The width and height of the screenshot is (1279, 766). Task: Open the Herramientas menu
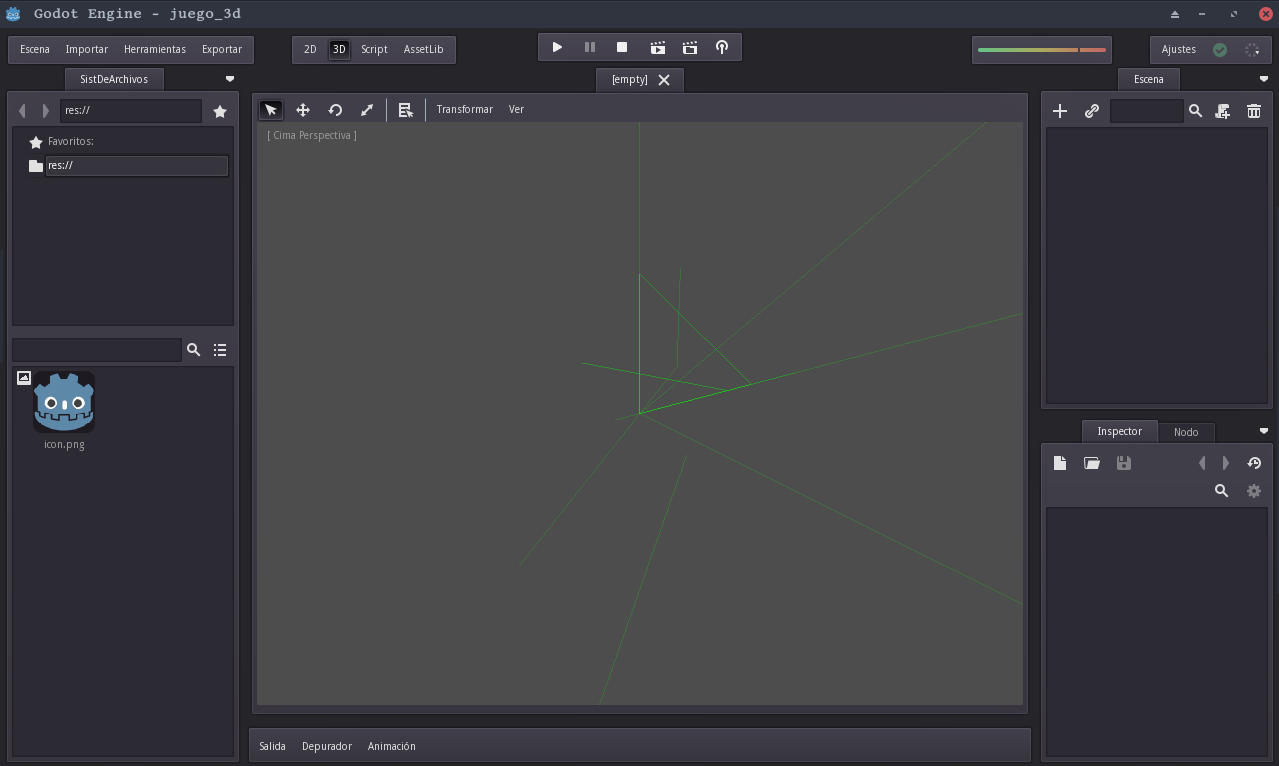click(x=155, y=49)
